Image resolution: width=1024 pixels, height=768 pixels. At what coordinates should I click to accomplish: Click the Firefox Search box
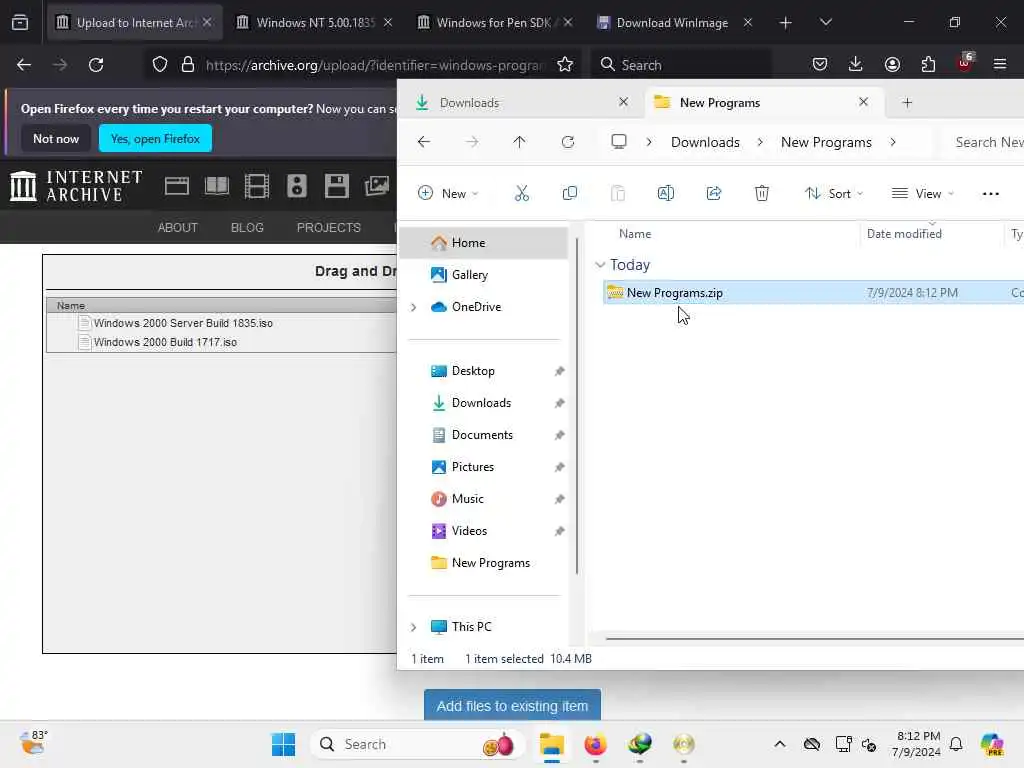tap(681, 65)
